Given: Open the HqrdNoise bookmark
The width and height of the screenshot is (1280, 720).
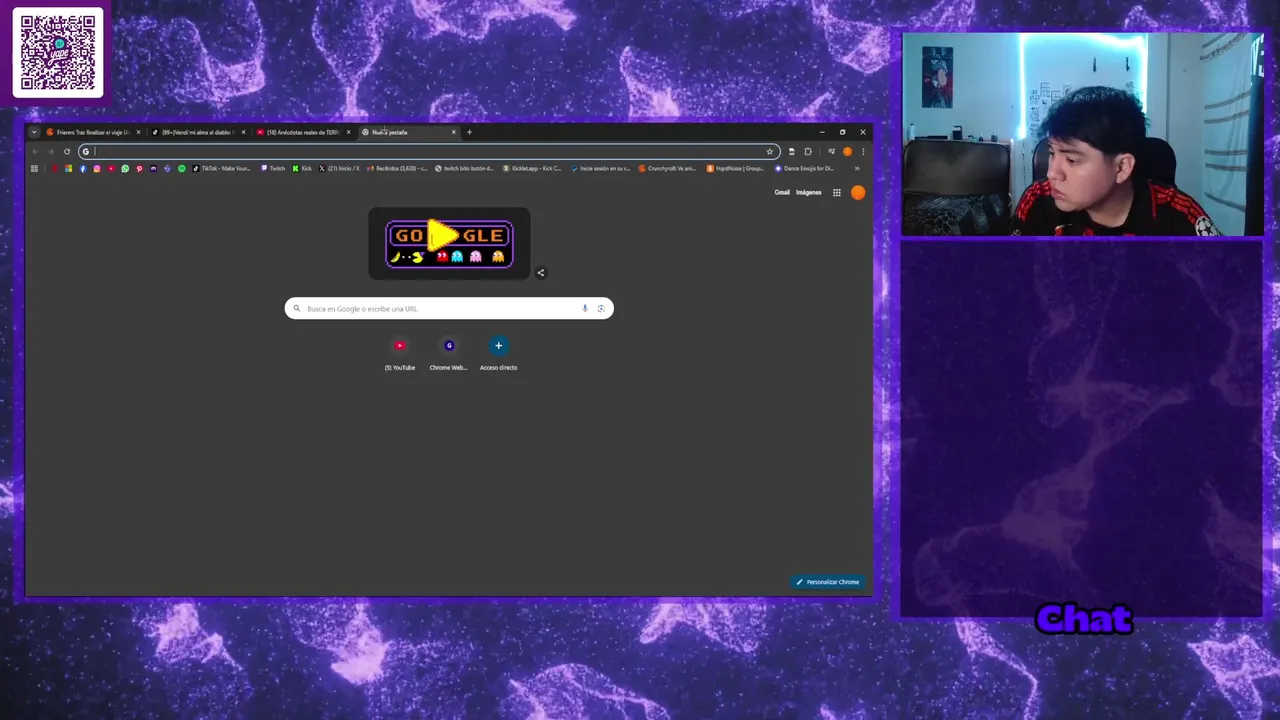Looking at the screenshot, I should [x=736, y=168].
